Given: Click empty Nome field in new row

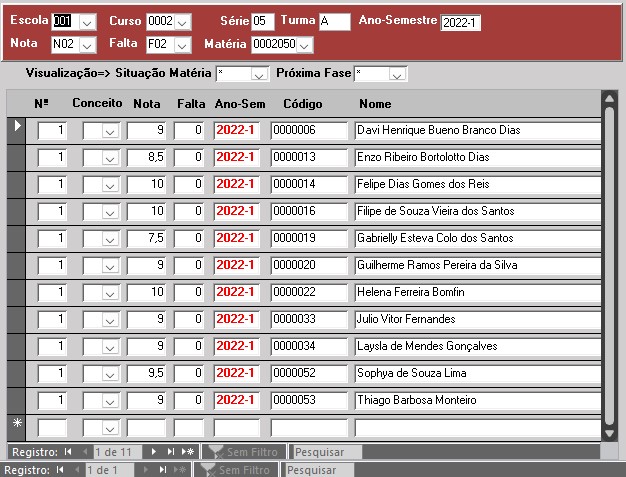Looking at the screenshot, I should [x=477, y=428].
